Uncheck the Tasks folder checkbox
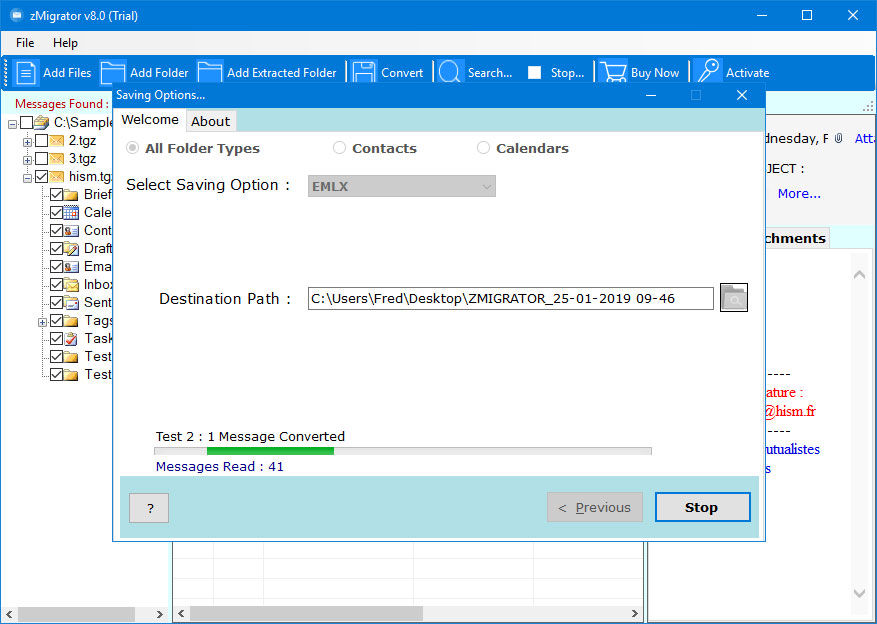The image size is (877, 624). click(56, 338)
